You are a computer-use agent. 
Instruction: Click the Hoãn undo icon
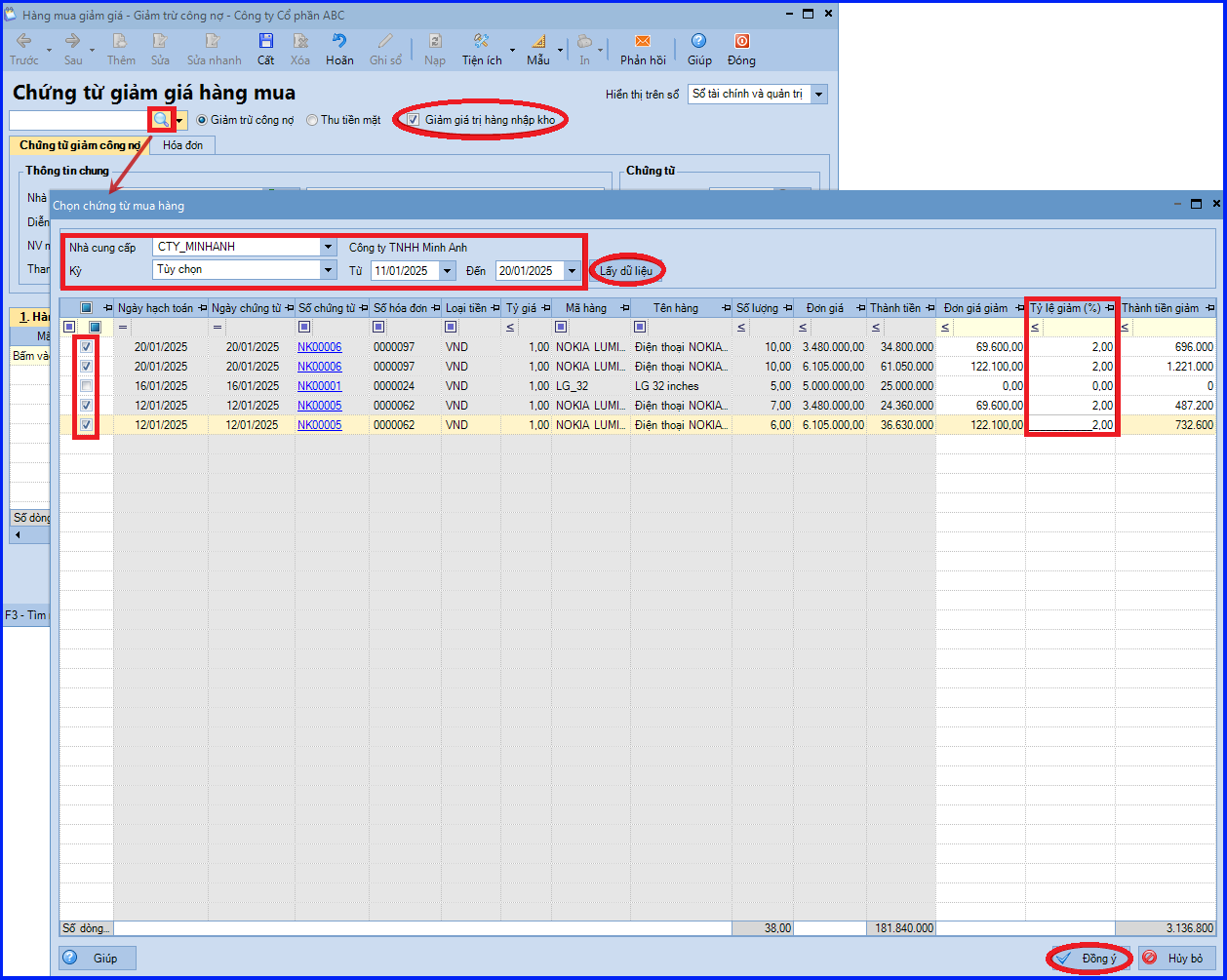(x=339, y=42)
